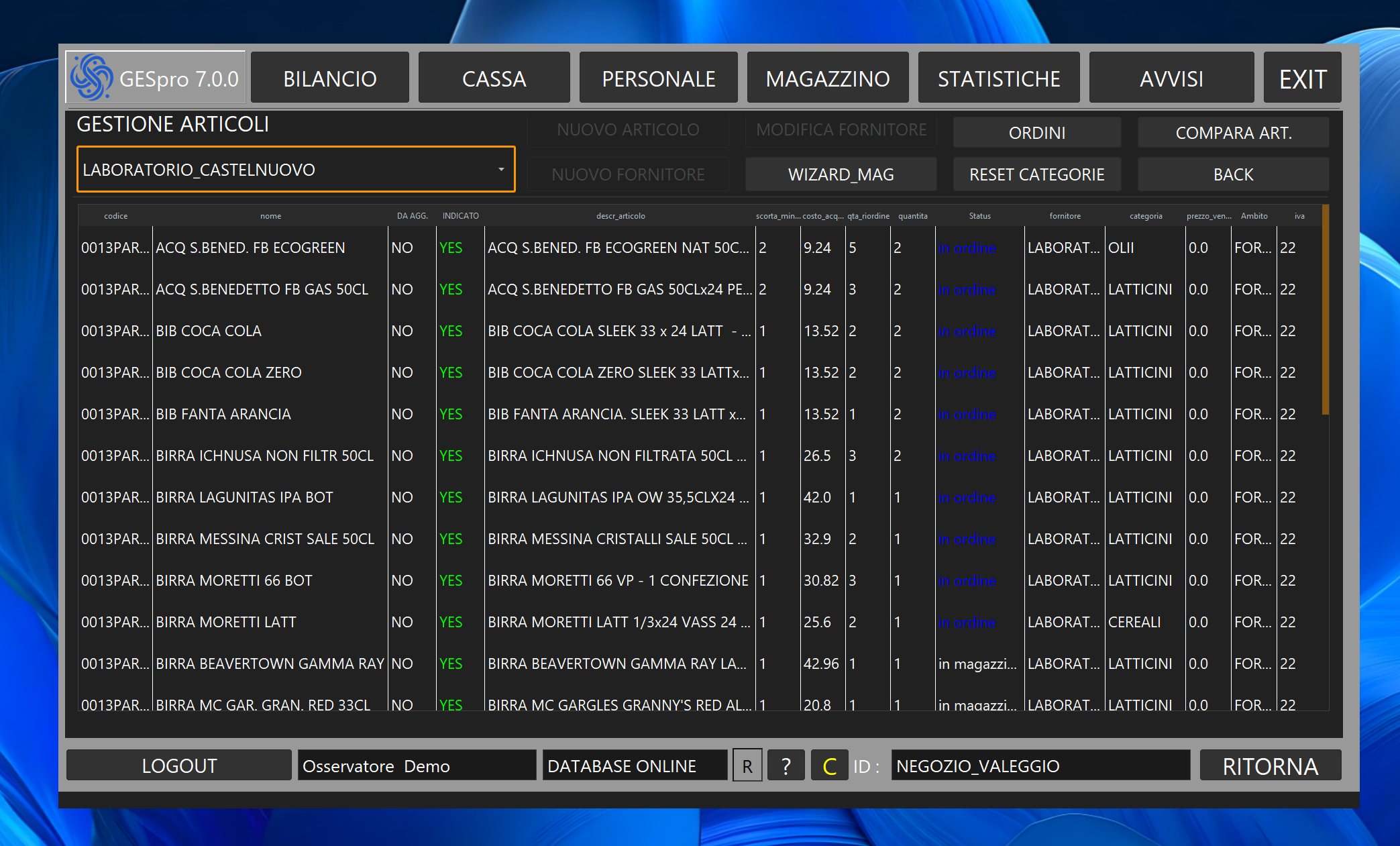The height and width of the screenshot is (846, 1400).
Task: Click the Ambito column header
Action: (1254, 216)
